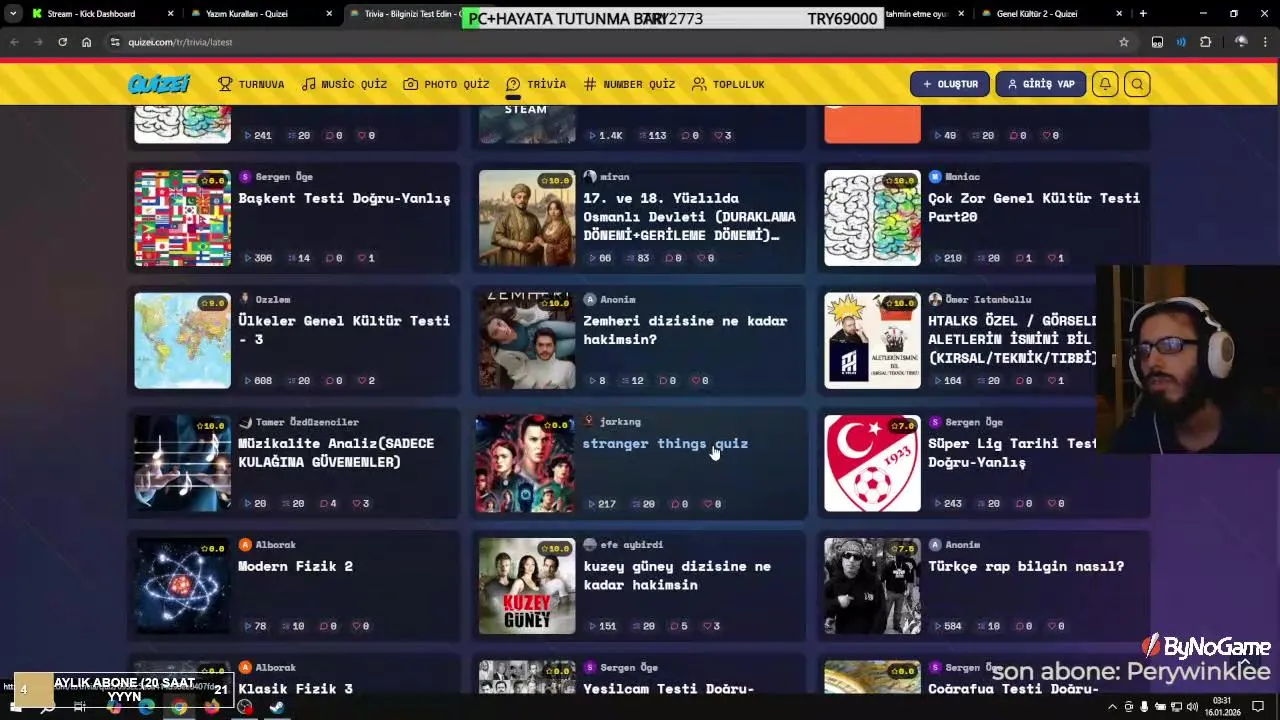Click volume icon in system tray
1280x720 pixels.
[1192, 707]
